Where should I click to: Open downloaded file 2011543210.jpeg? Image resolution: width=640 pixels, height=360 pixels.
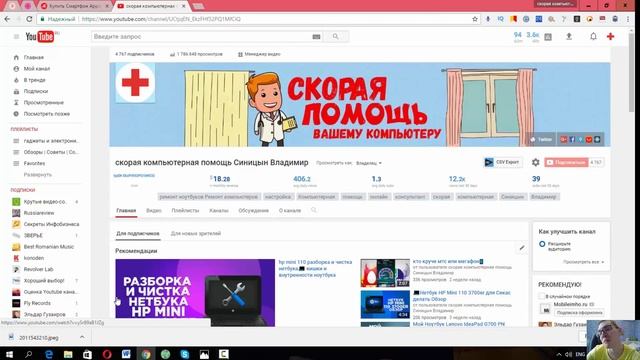click(x=39, y=338)
